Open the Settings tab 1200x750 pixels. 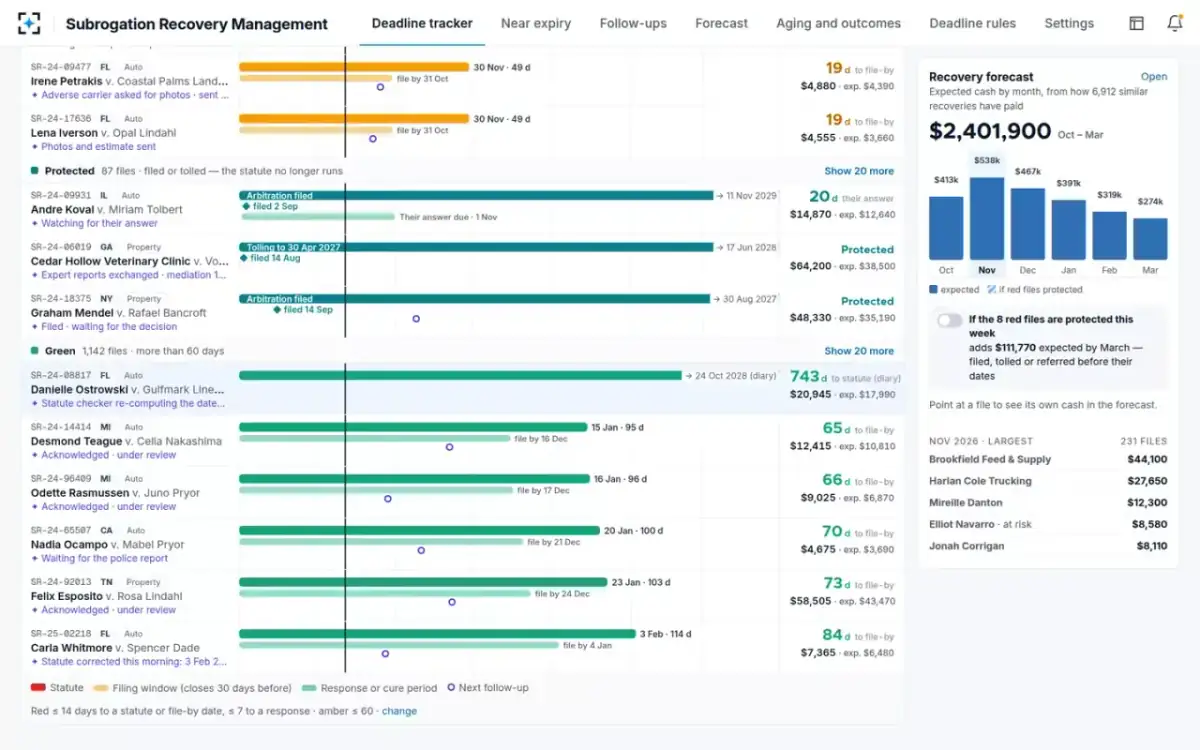pos(1069,23)
